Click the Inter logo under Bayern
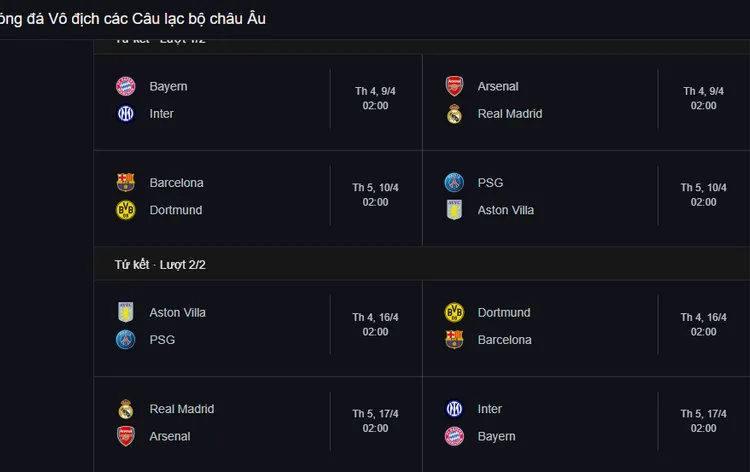Image resolution: width=750 pixels, height=472 pixels. 126,114
